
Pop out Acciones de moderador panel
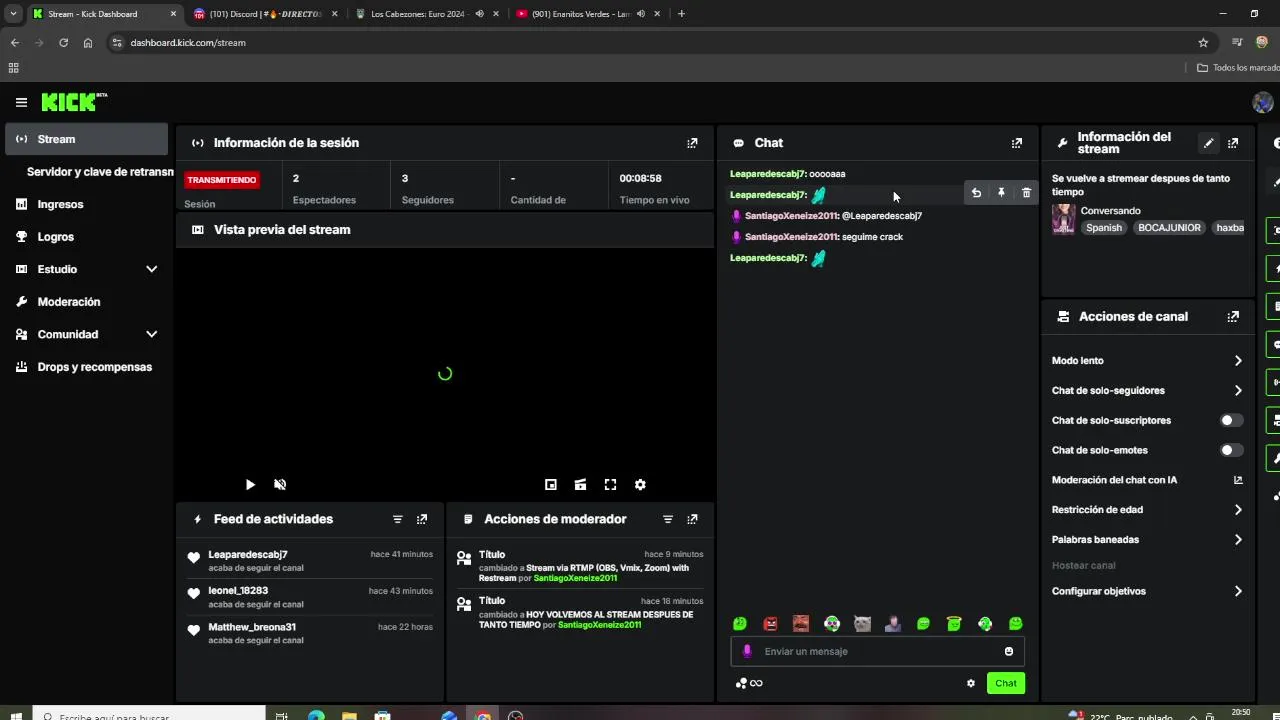click(x=692, y=519)
